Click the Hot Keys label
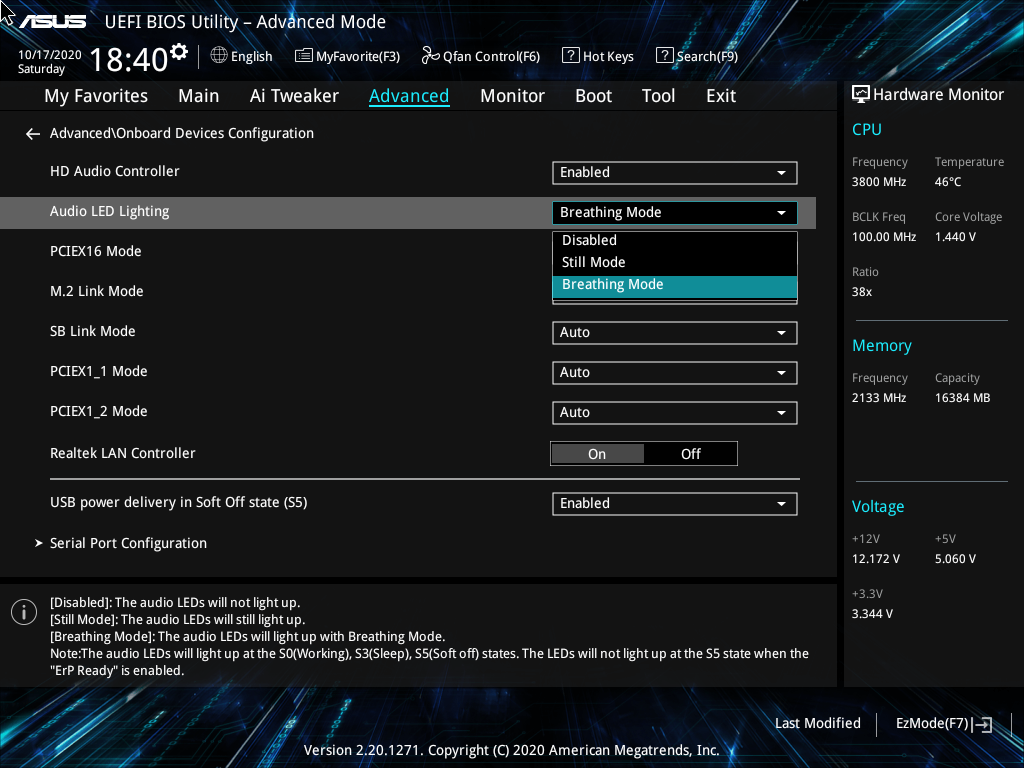This screenshot has height=768, width=1024. click(x=608, y=57)
